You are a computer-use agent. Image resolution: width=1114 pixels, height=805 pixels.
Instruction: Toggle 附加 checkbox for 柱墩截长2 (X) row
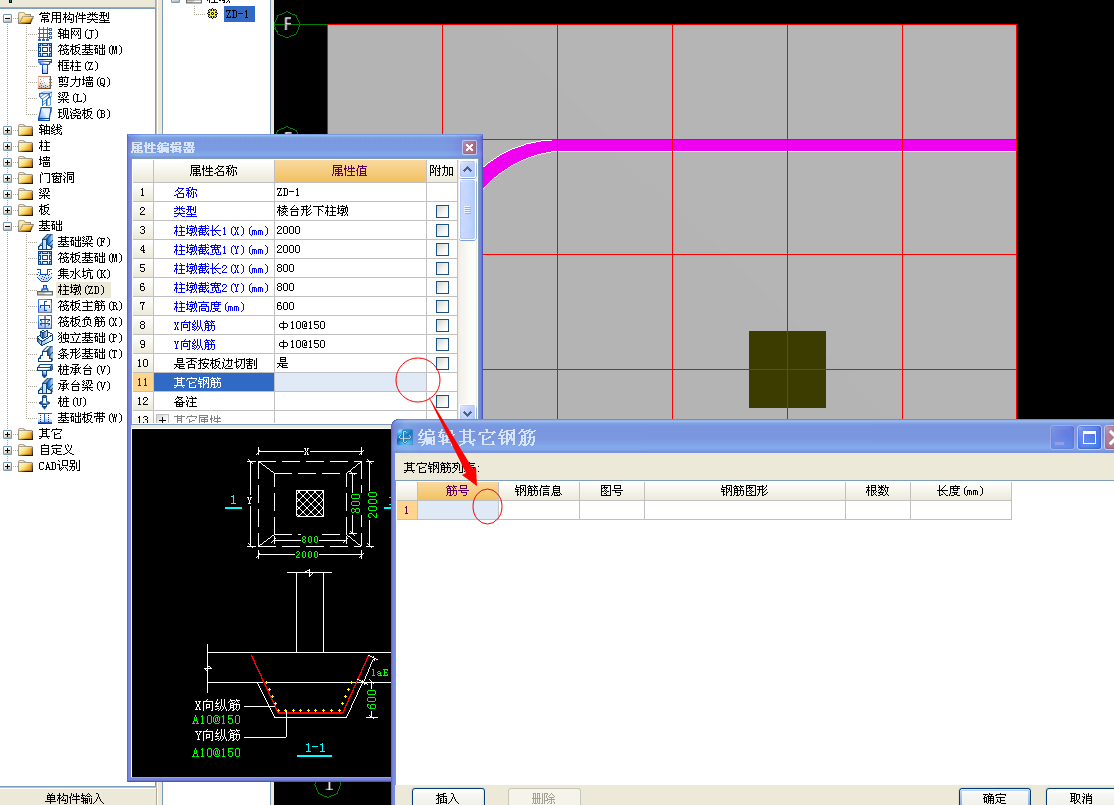click(x=442, y=268)
